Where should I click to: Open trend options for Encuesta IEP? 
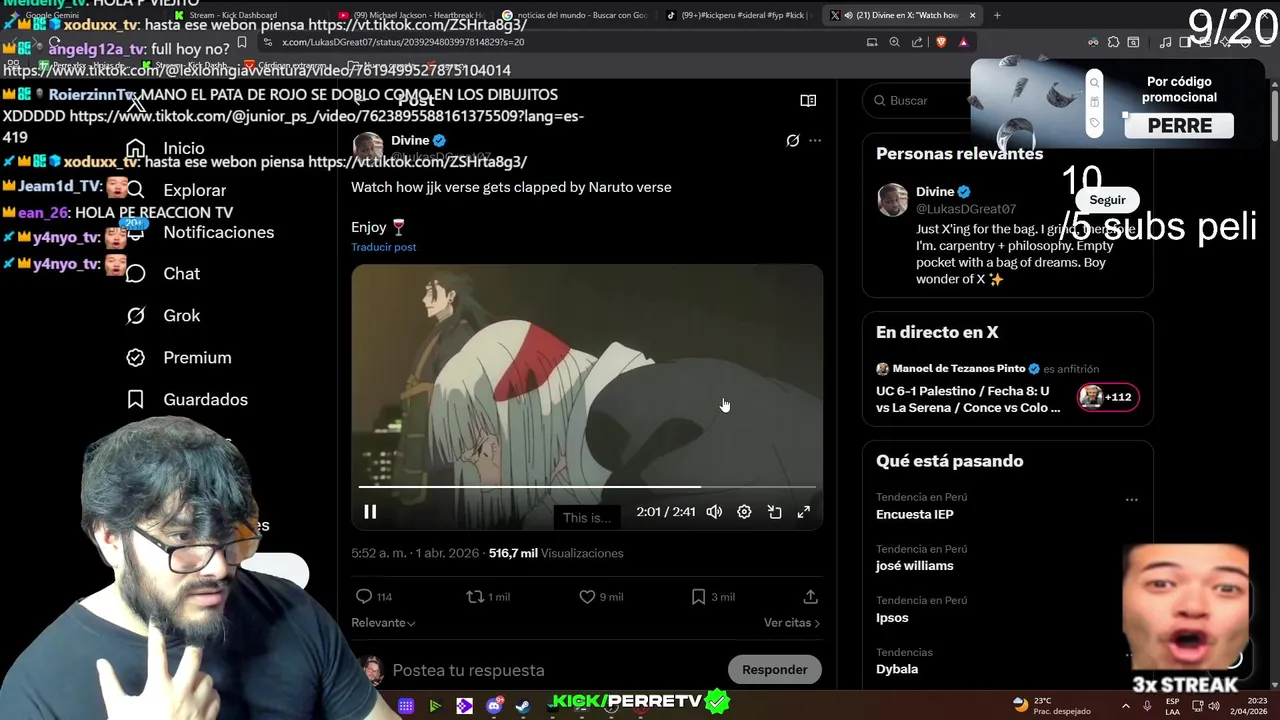click(1131, 499)
